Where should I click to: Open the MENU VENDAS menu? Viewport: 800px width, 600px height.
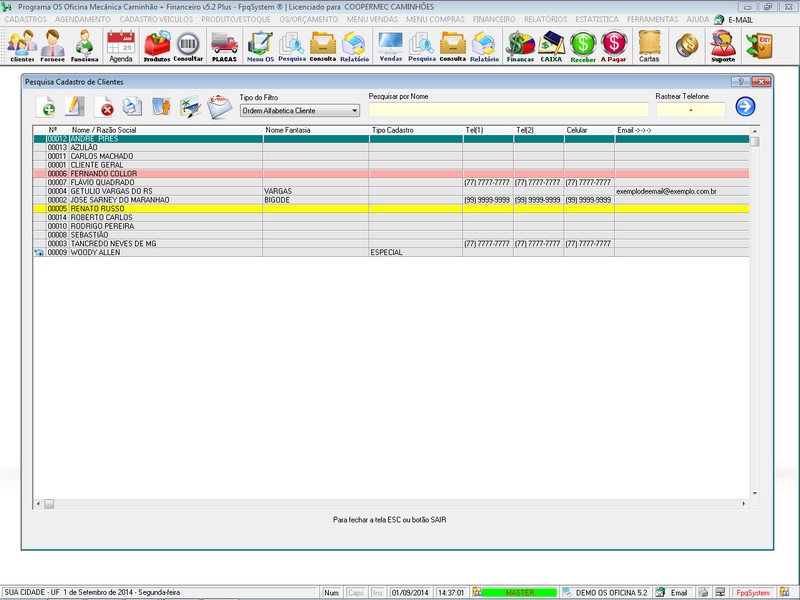coord(372,19)
